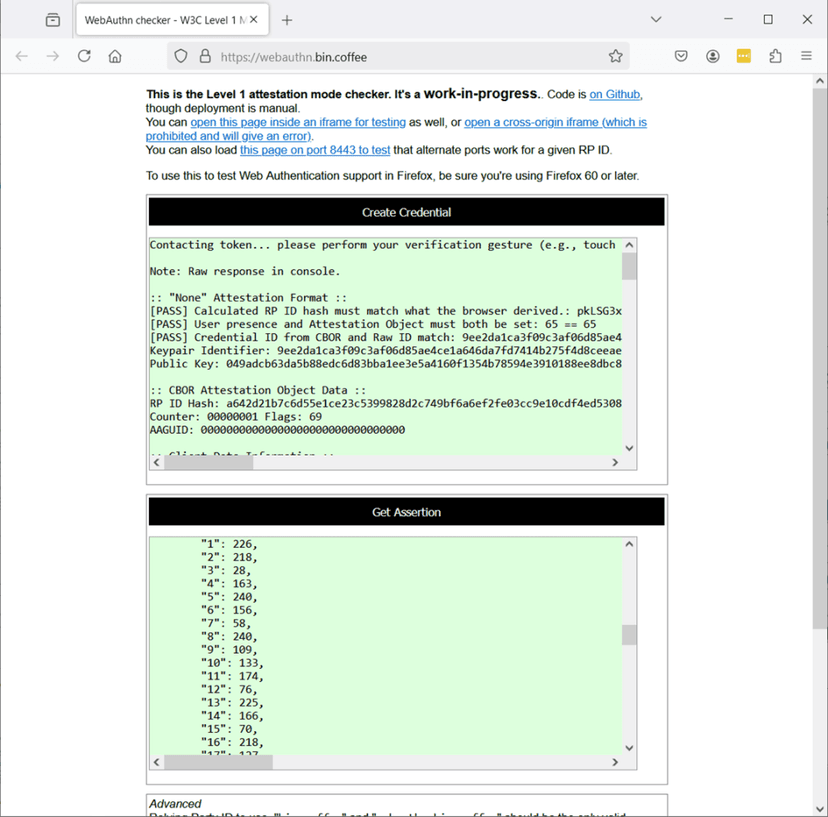Go to the Firefox home page
This screenshot has width=828, height=817.
(x=115, y=57)
